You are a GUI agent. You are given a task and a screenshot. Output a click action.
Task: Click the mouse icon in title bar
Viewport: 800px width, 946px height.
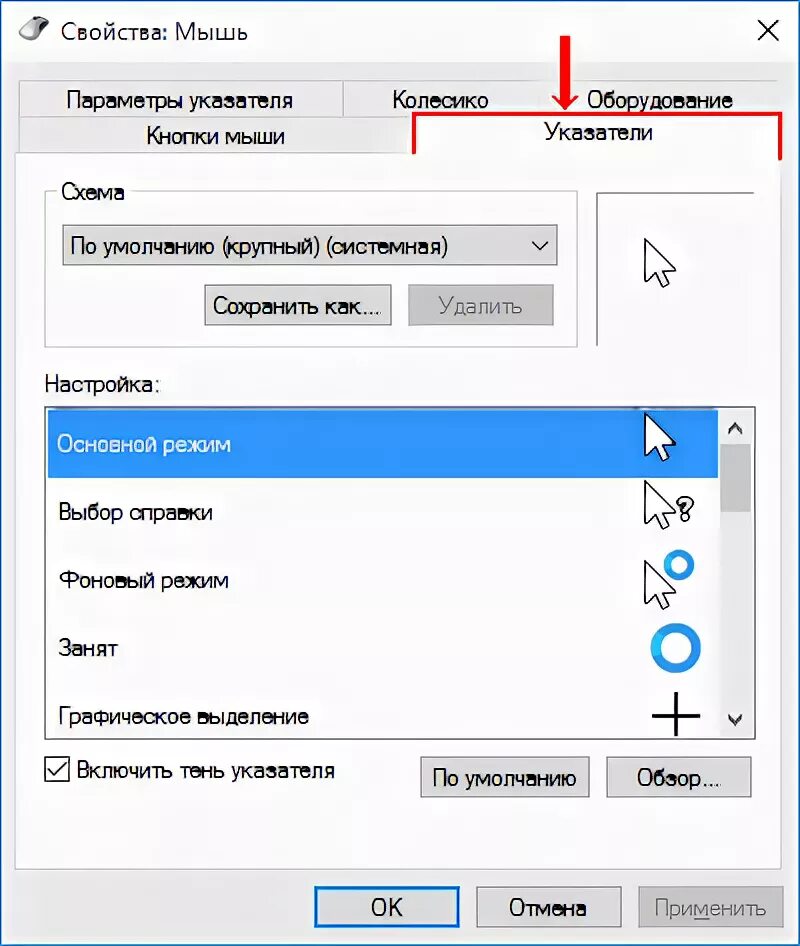point(33,28)
